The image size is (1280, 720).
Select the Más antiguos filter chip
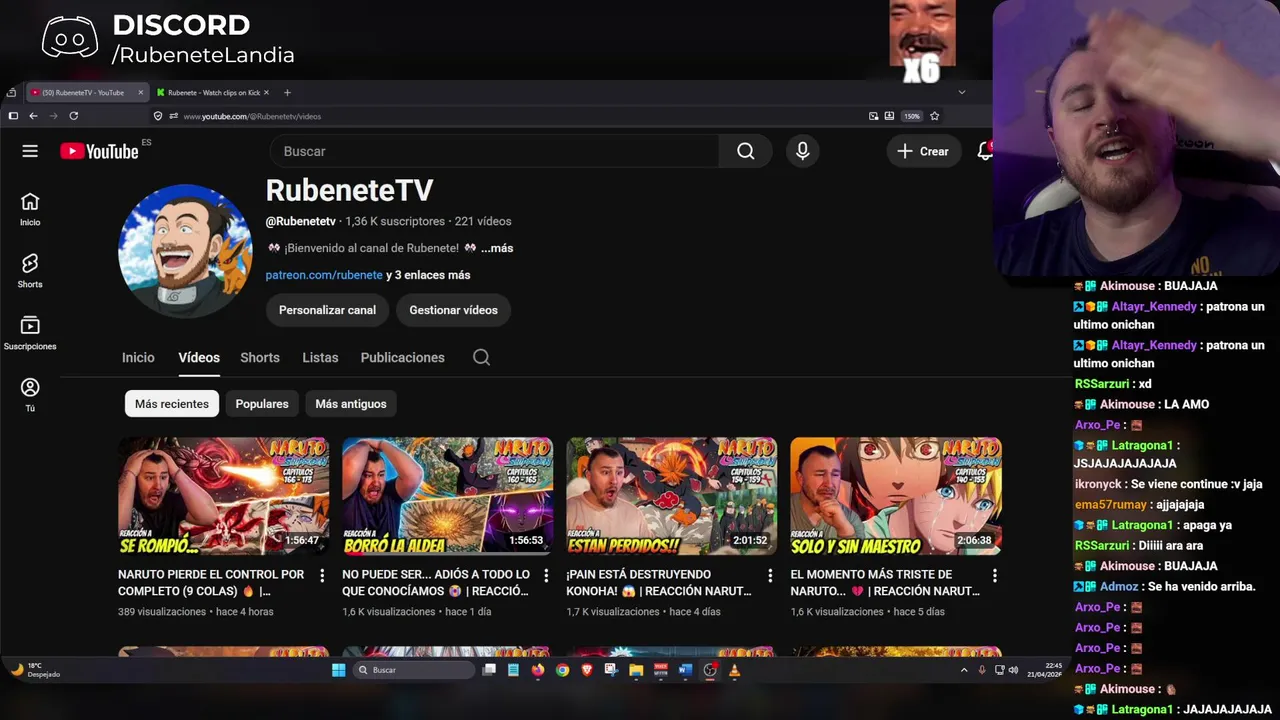pos(351,404)
